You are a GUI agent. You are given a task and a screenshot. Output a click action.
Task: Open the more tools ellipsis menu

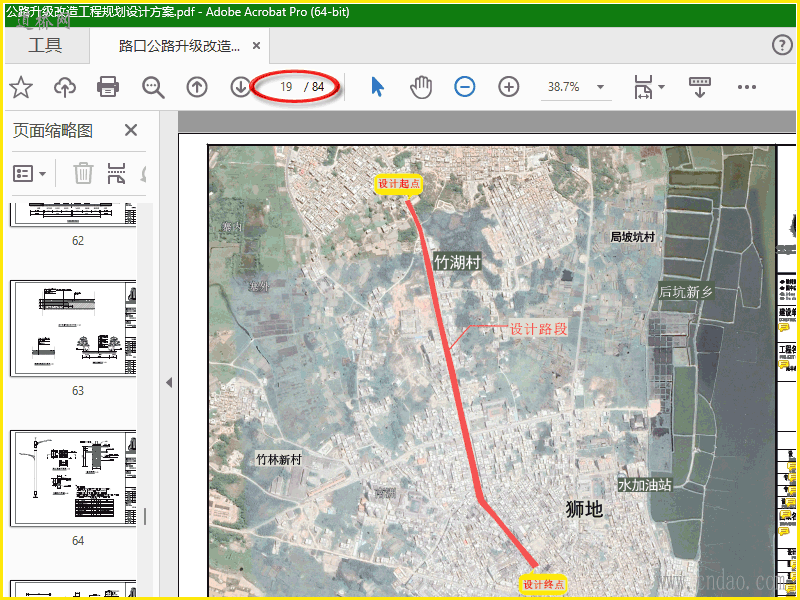746,87
